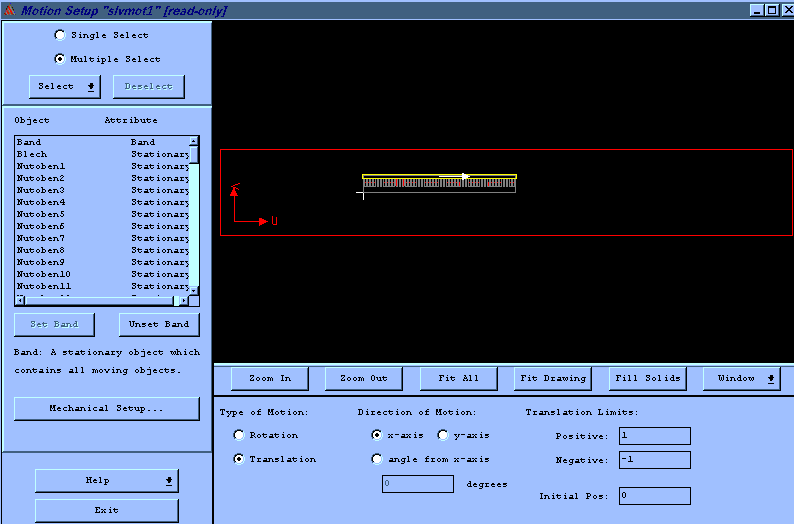Choose the Single Select radio button
Image resolution: width=794 pixels, height=524 pixels.
tap(60, 35)
